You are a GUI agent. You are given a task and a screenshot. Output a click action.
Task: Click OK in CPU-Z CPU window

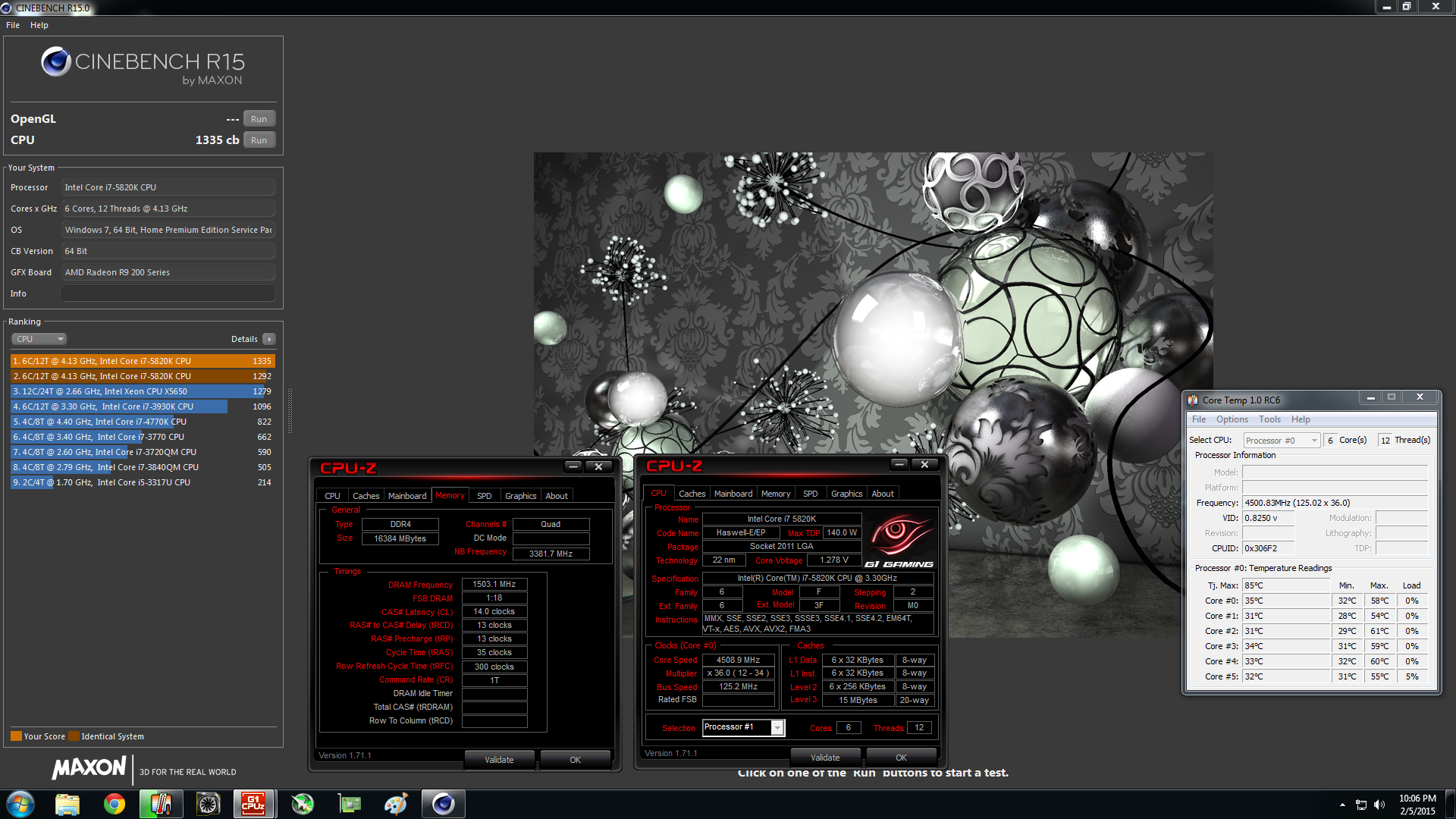(901, 758)
